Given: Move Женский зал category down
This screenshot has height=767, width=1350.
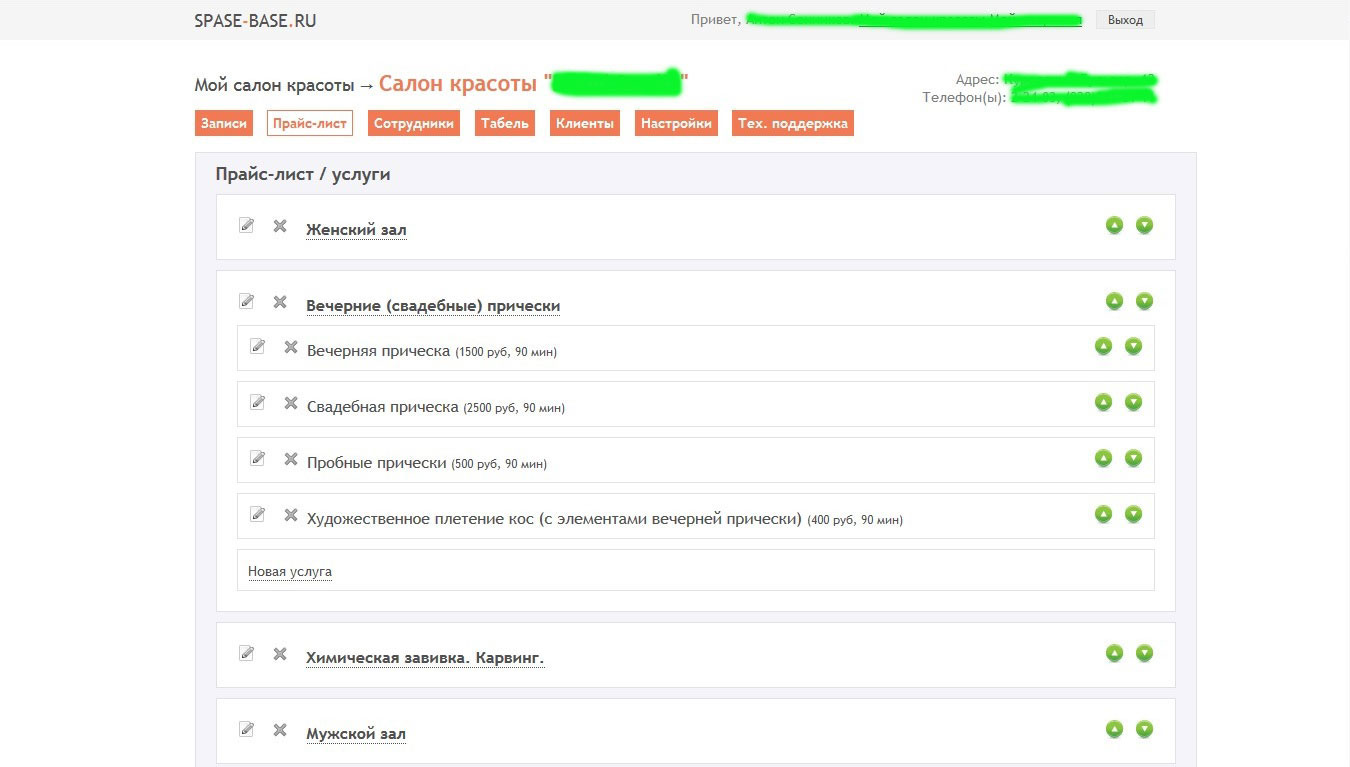Looking at the screenshot, I should pyautogui.click(x=1145, y=225).
